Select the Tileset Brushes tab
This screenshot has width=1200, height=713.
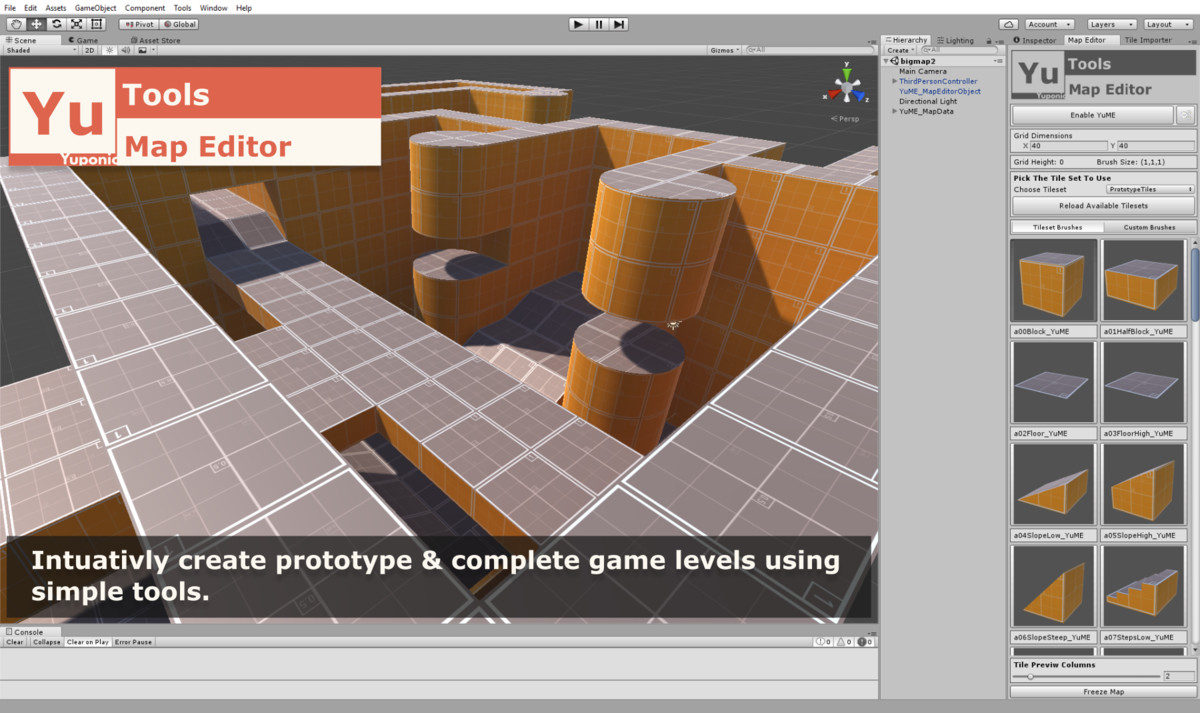pyautogui.click(x=1057, y=227)
